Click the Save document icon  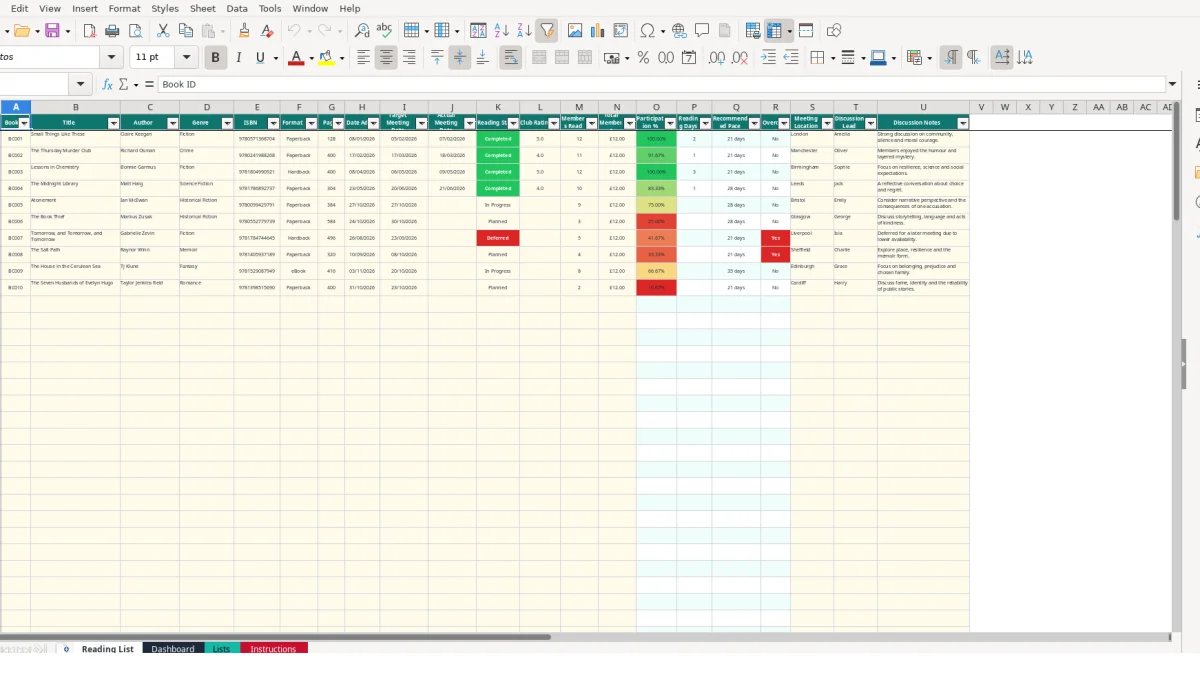tap(52, 31)
